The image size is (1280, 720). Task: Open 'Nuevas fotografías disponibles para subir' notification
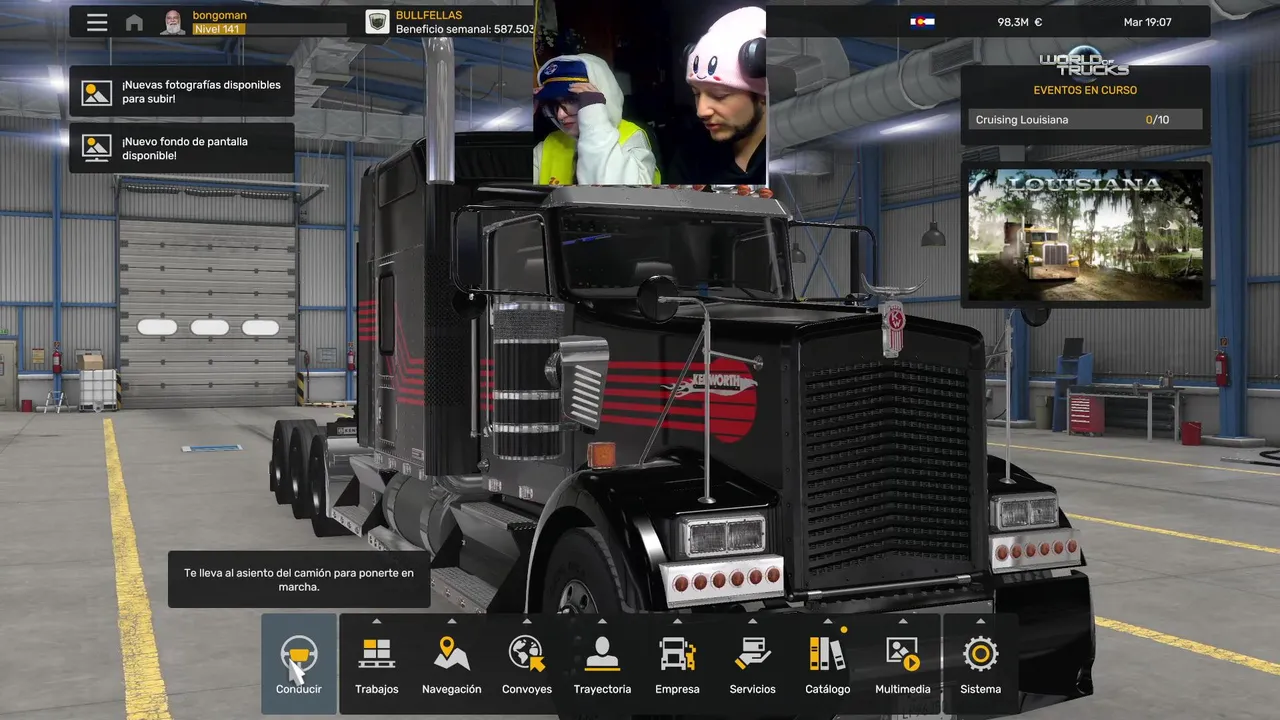pyautogui.click(x=182, y=92)
